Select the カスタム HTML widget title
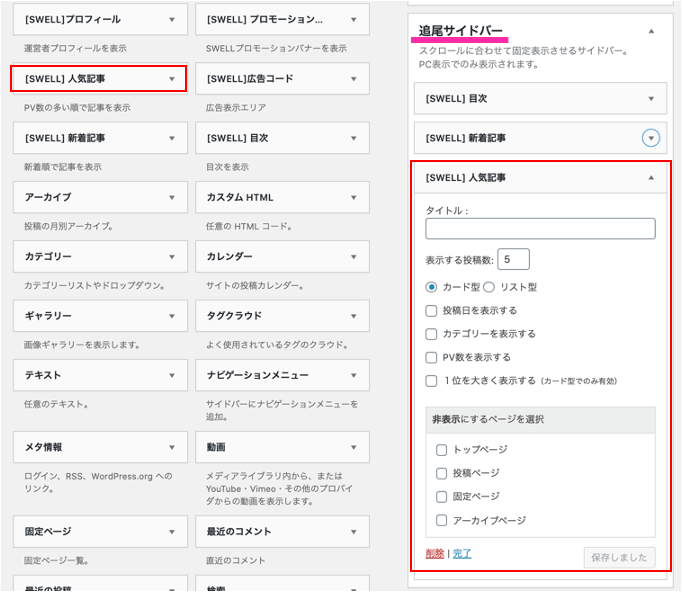 pos(240,197)
